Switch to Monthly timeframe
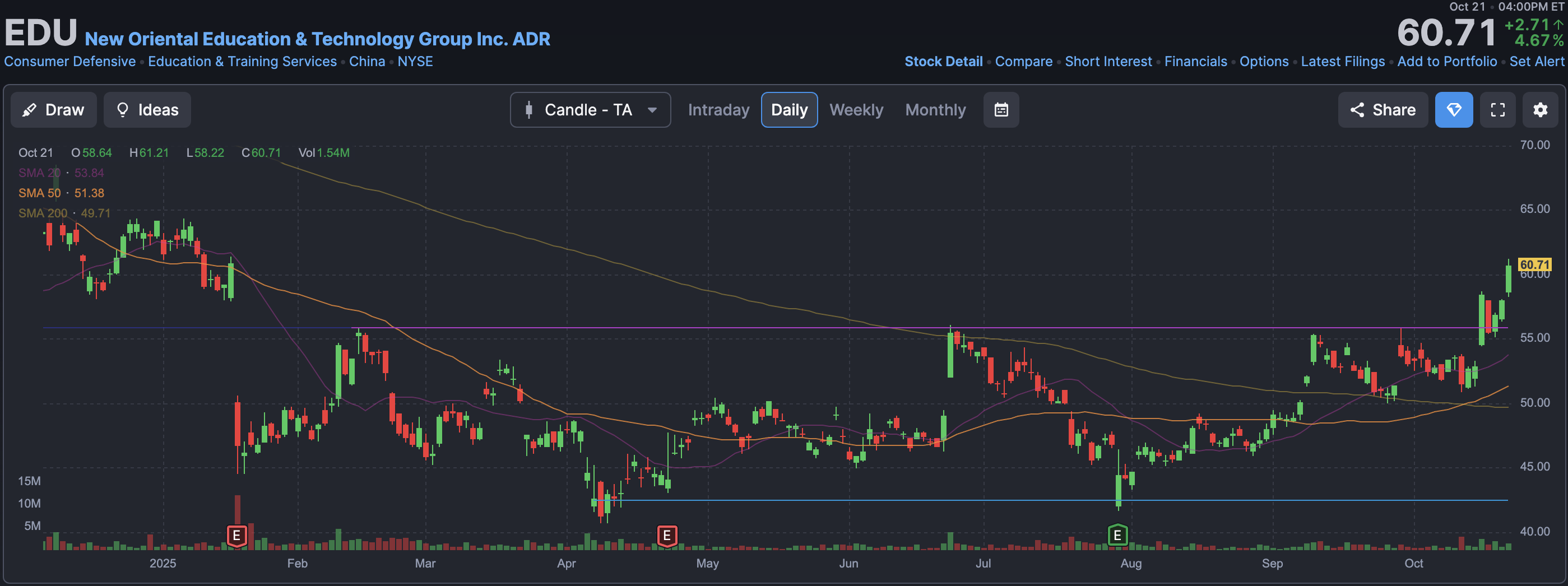Screen dimensions: 1568x586 pos(935,110)
